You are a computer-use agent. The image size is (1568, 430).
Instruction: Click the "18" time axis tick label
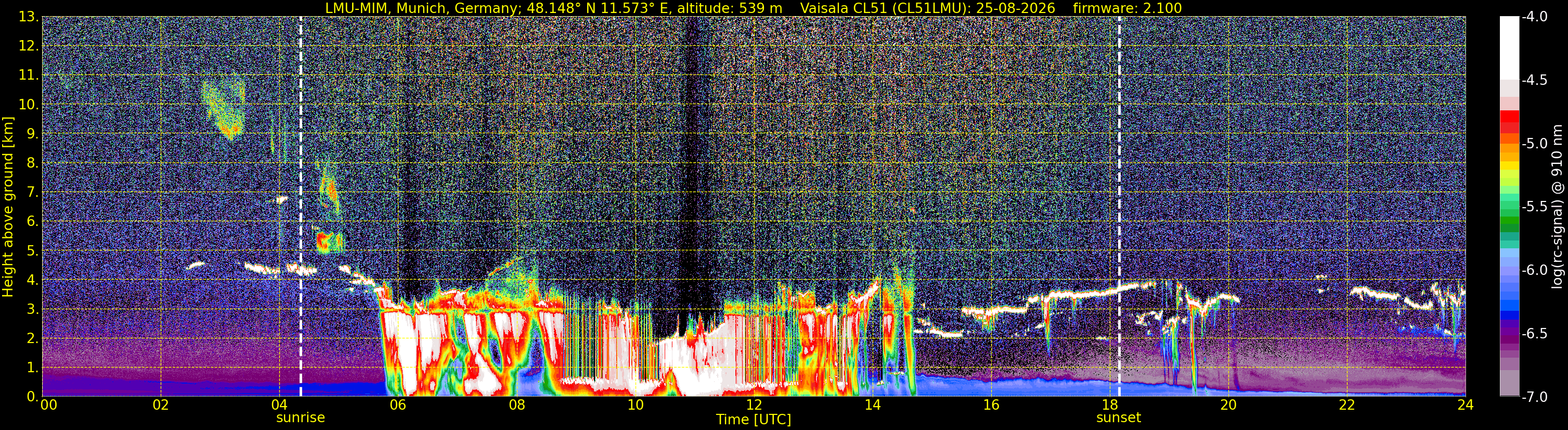pos(1110,405)
